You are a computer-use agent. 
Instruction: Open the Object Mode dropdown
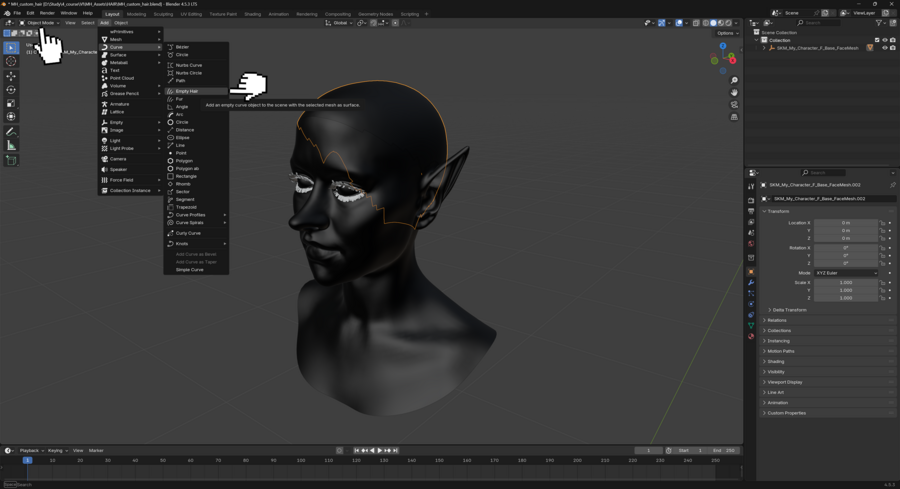[x=41, y=23]
